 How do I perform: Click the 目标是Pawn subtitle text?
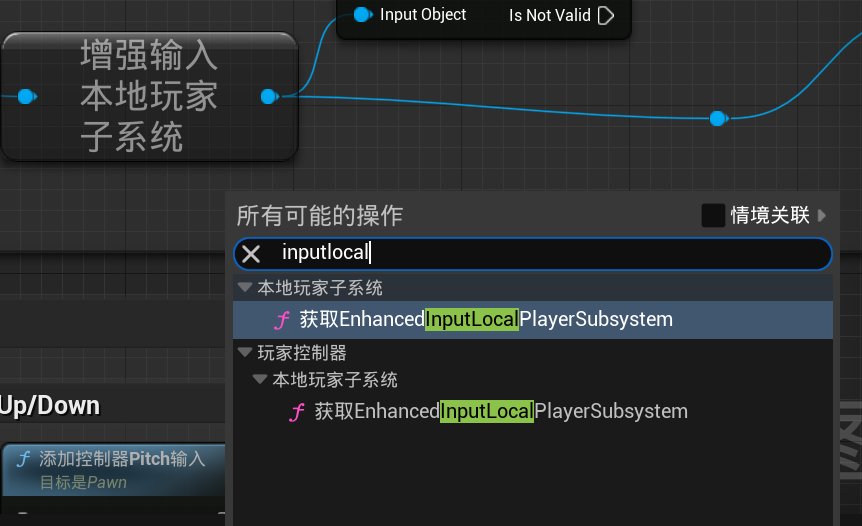coord(83,483)
